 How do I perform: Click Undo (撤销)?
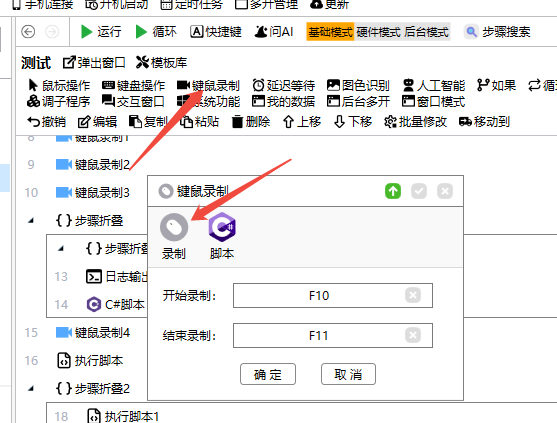[47, 122]
